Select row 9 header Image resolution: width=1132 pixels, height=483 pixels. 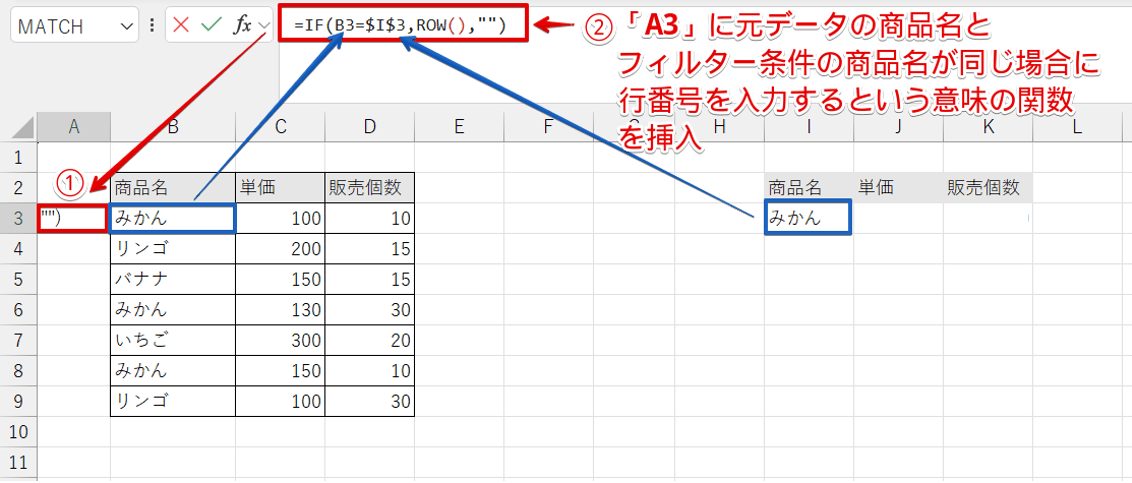(x=19, y=401)
